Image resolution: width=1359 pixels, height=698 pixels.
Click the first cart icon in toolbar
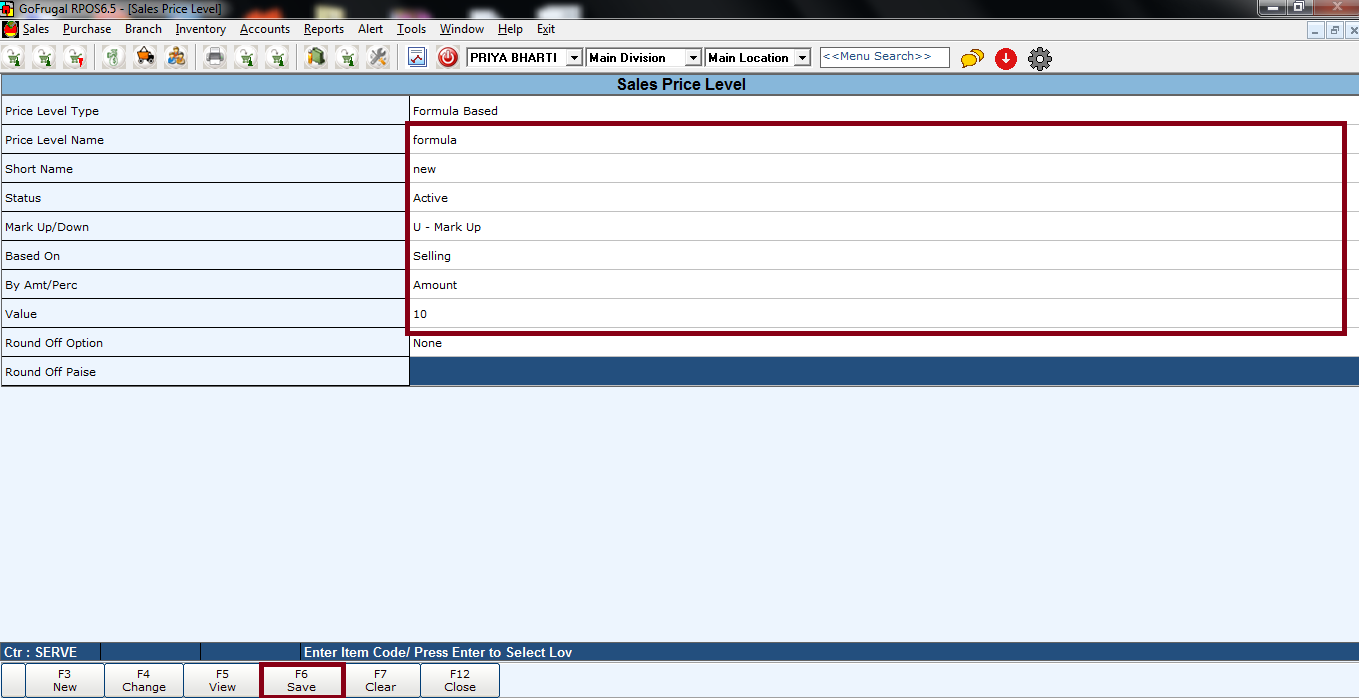click(13, 57)
